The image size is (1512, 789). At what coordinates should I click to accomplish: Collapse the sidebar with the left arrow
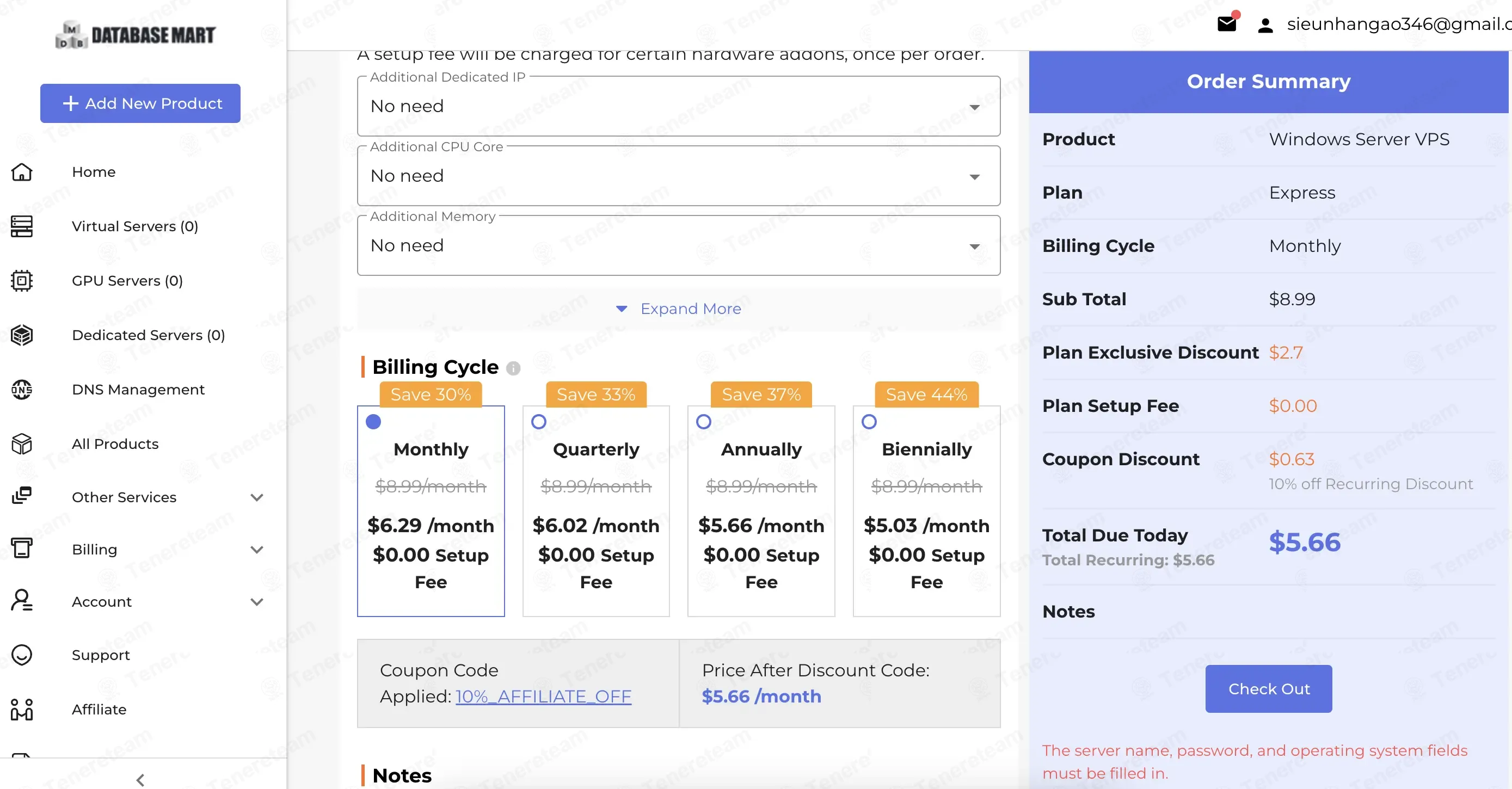(x=140, y=780)
